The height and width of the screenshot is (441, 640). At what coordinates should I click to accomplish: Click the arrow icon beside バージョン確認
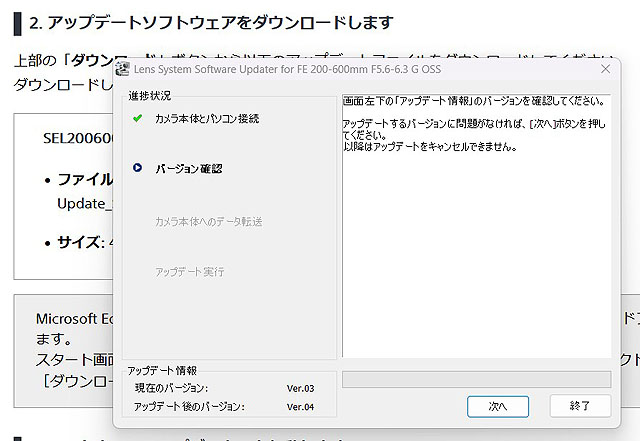pyautogui.click(x=137, y=169)
